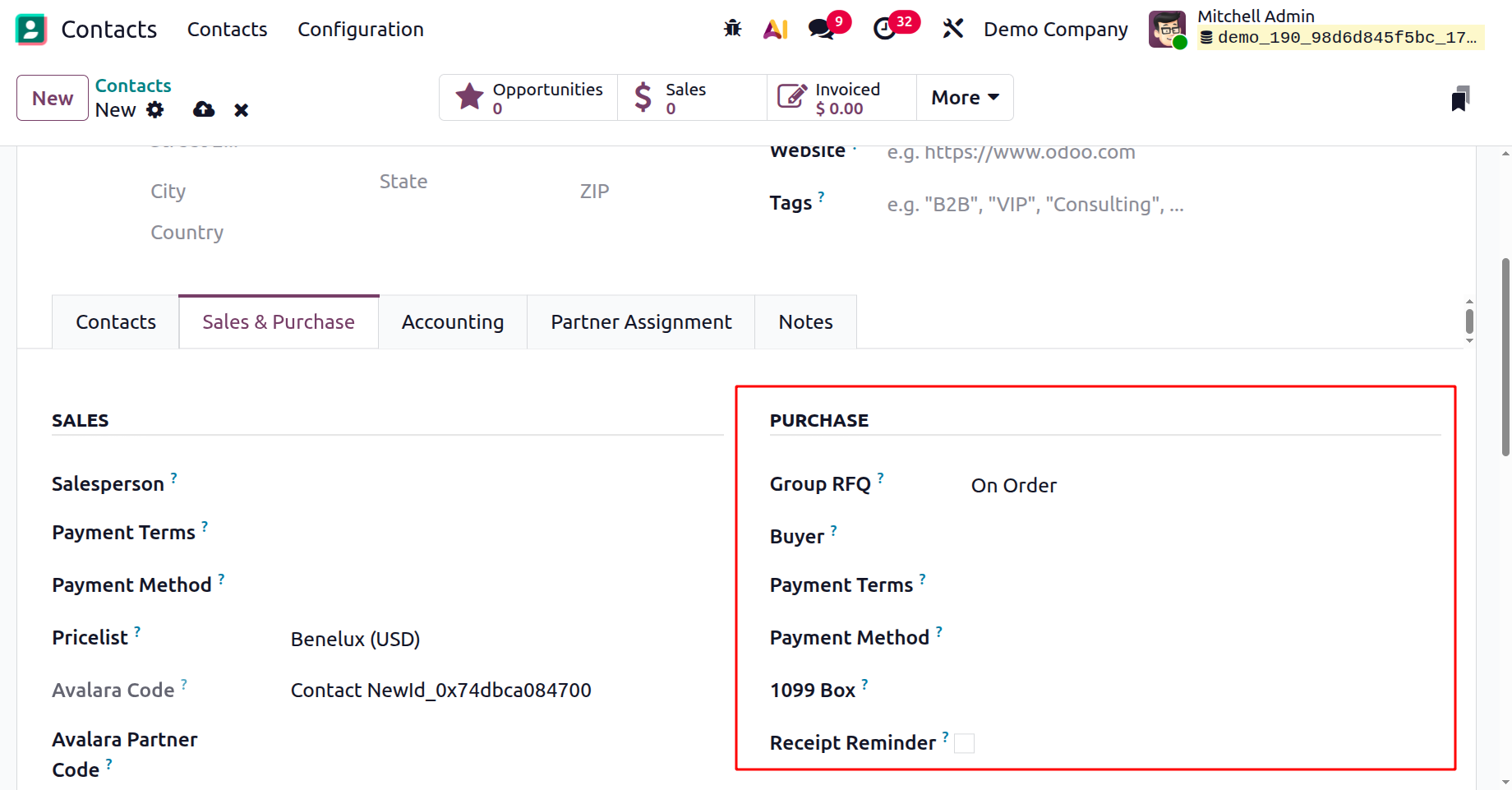Open the Configuration menu

[360, 30]
